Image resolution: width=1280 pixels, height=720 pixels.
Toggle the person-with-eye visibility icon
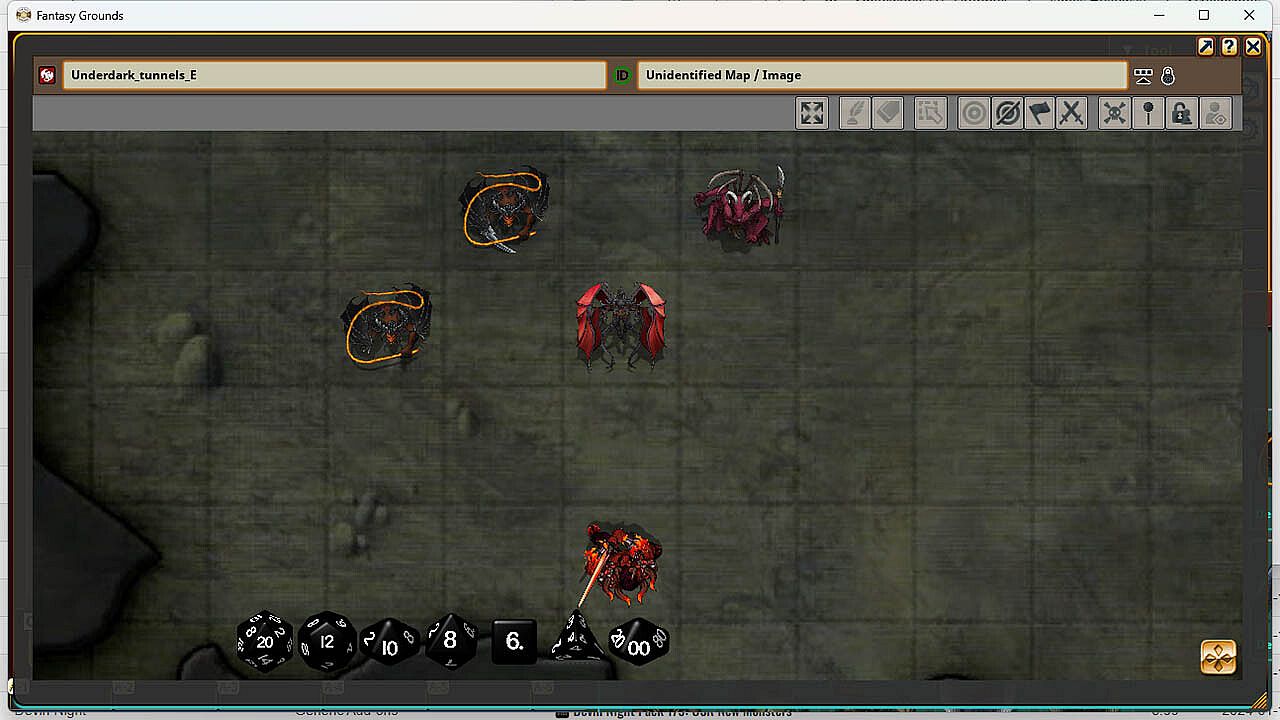coord(1216,113)
